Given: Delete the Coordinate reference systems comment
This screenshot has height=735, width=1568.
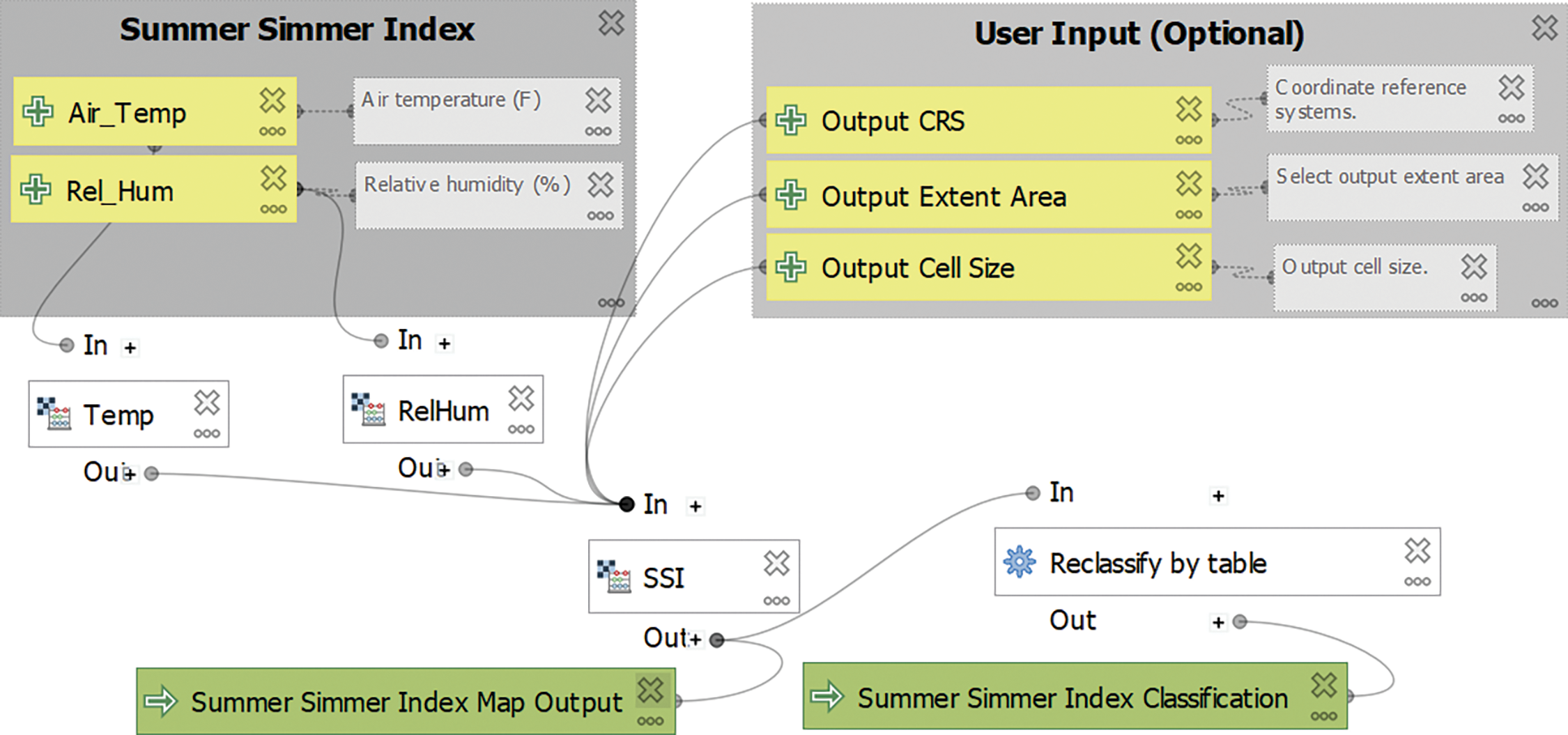Looking at the screenshot, I should pyautogui.click(x=1511, y=88).
